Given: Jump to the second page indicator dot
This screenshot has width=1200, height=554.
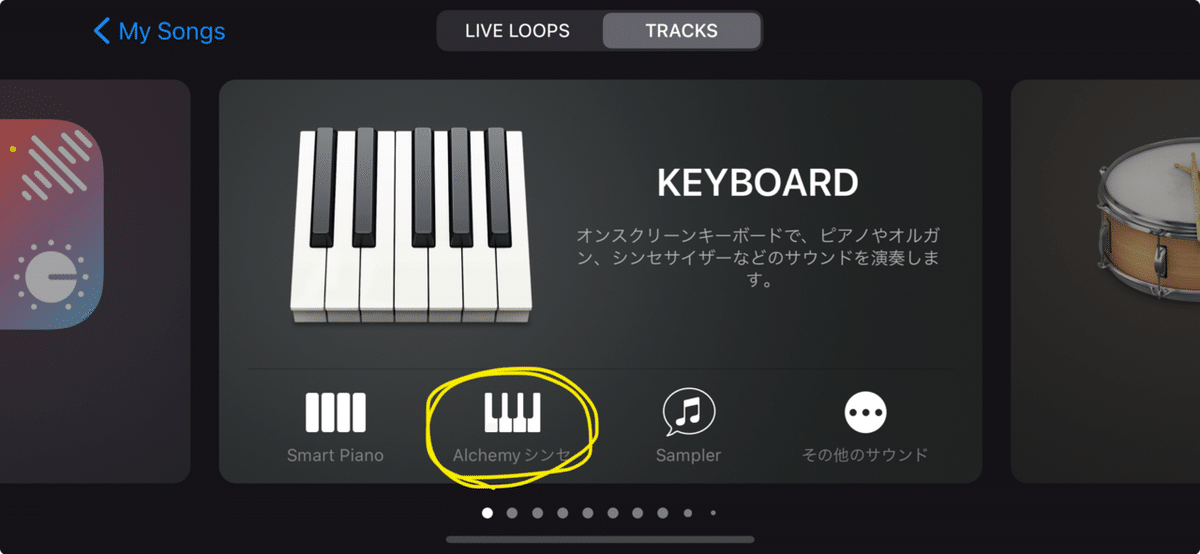Looking at the screenshot, I should [x=512, y=513].
